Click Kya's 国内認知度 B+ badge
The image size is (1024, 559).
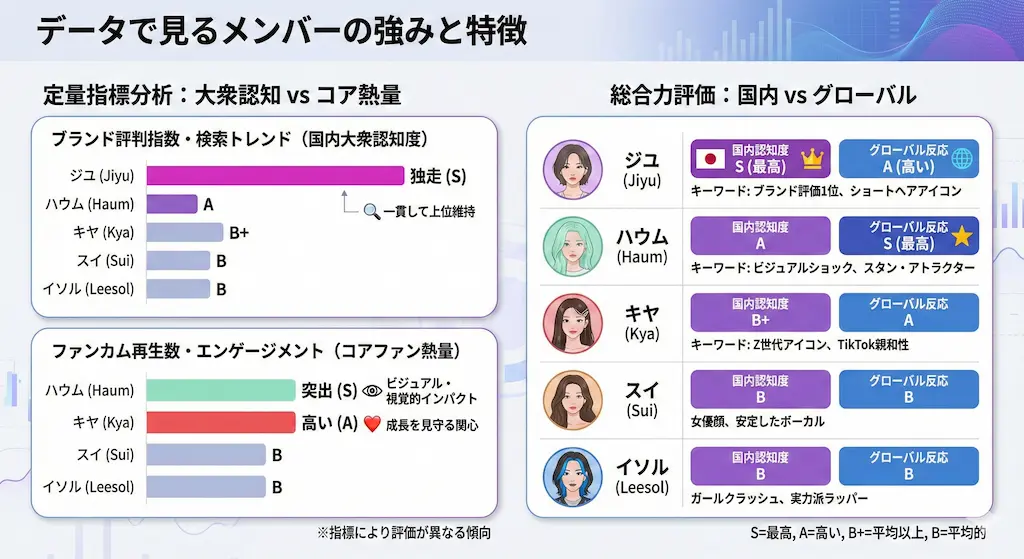(760, 313)
